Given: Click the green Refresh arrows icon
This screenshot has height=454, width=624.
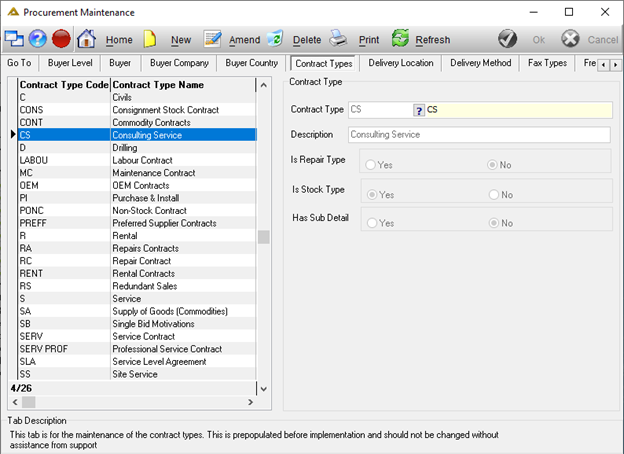Looking at the screenshot, I should click(x=400, y=39).
